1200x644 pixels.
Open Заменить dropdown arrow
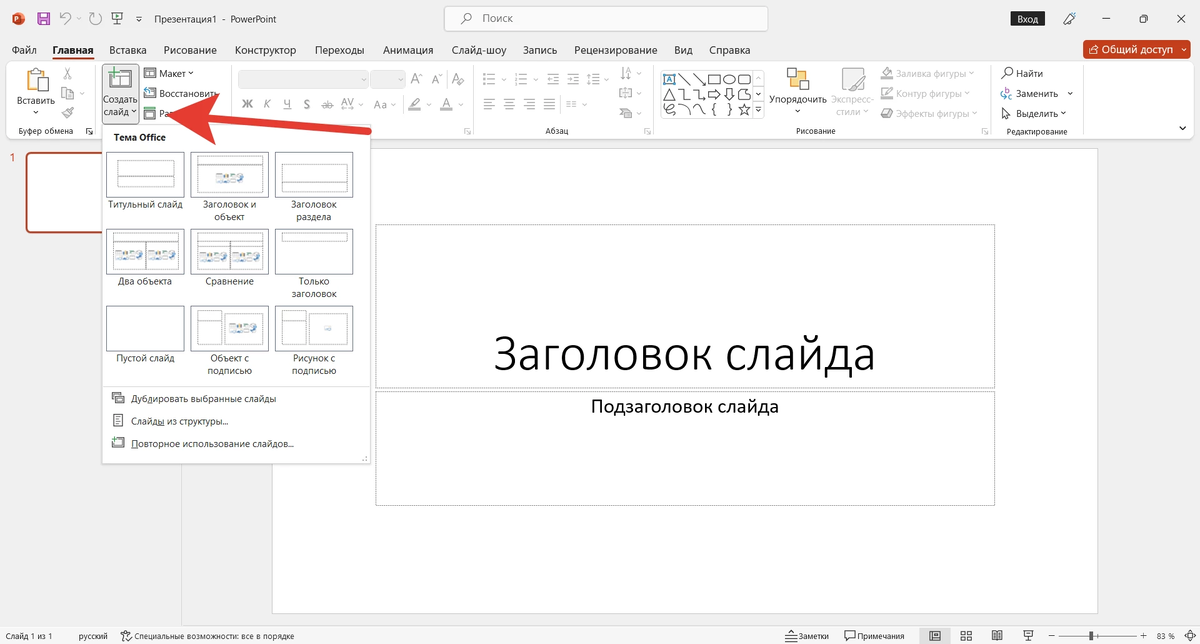click(x=1071, y=93)
